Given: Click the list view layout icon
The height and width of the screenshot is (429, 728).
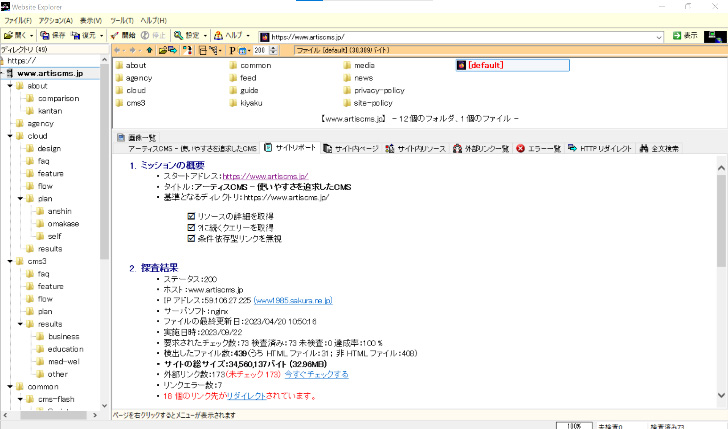Looking at the screenshot, I should [202, 50].
